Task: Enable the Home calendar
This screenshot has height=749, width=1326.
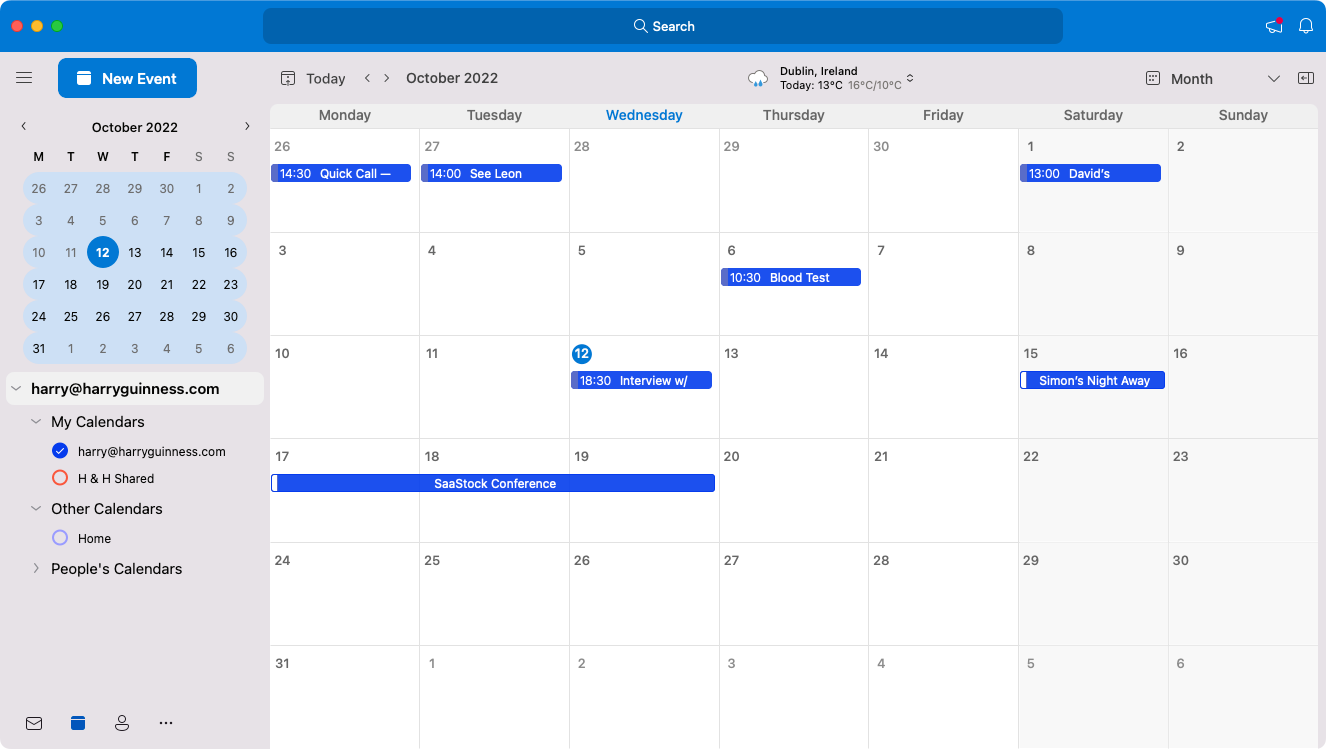Action: pos(60,538)
